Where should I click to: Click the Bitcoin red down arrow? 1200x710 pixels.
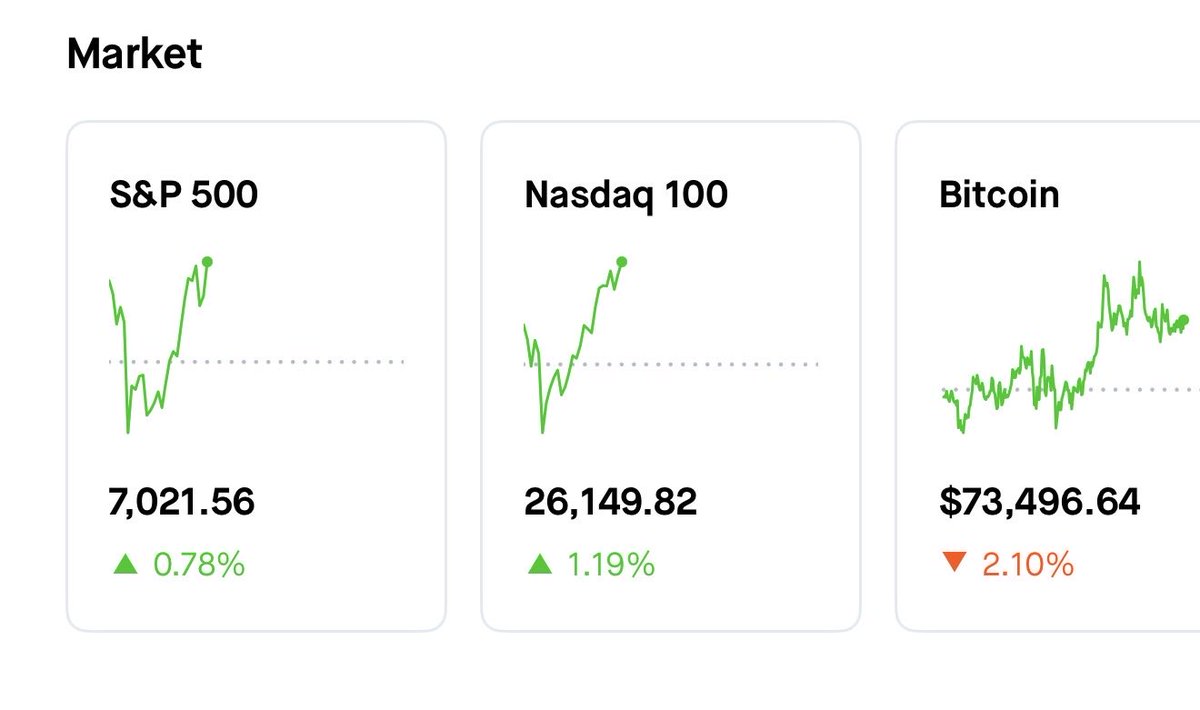point(955,564)
